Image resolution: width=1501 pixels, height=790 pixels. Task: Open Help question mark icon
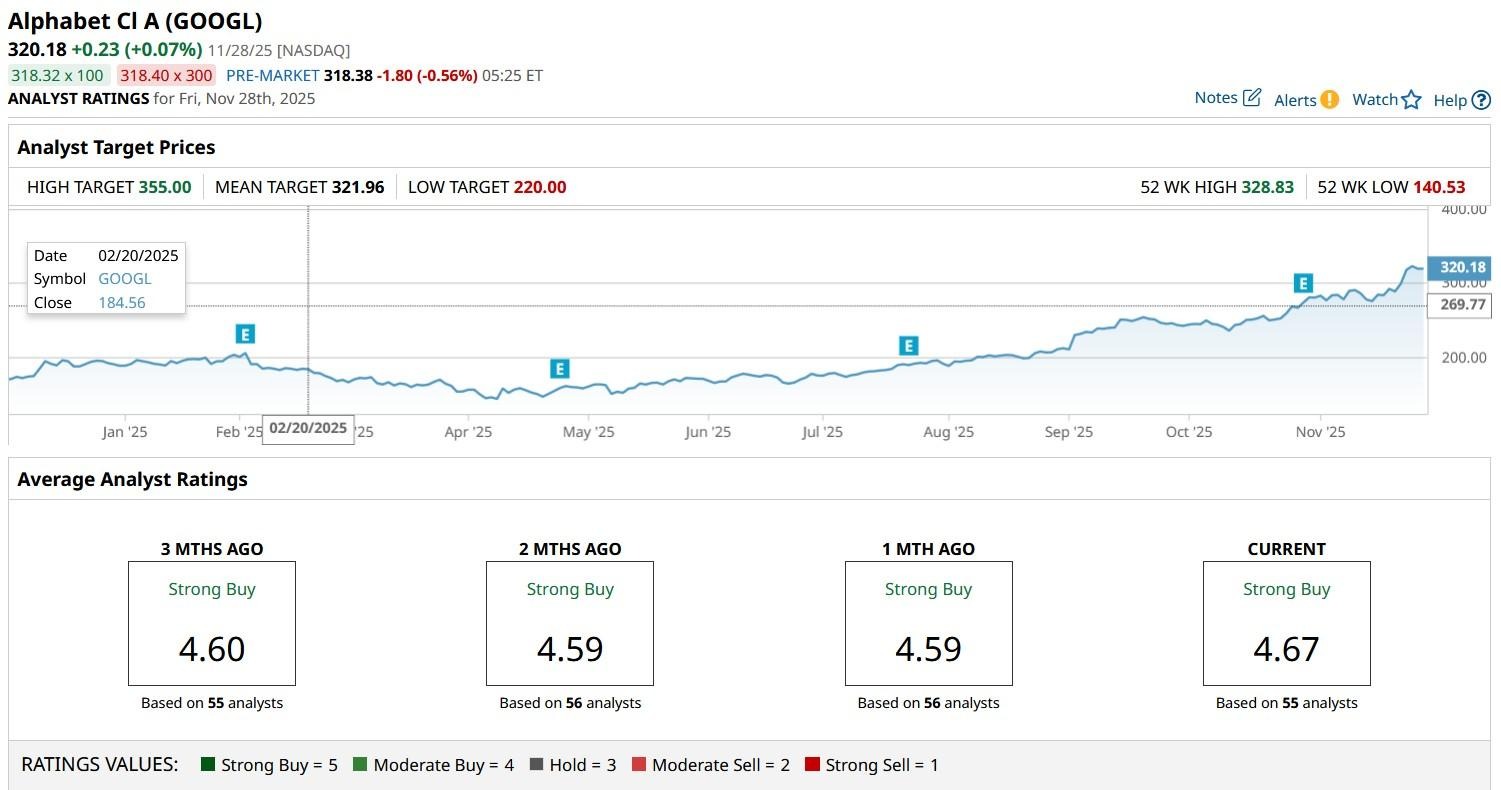[1481, 100]
